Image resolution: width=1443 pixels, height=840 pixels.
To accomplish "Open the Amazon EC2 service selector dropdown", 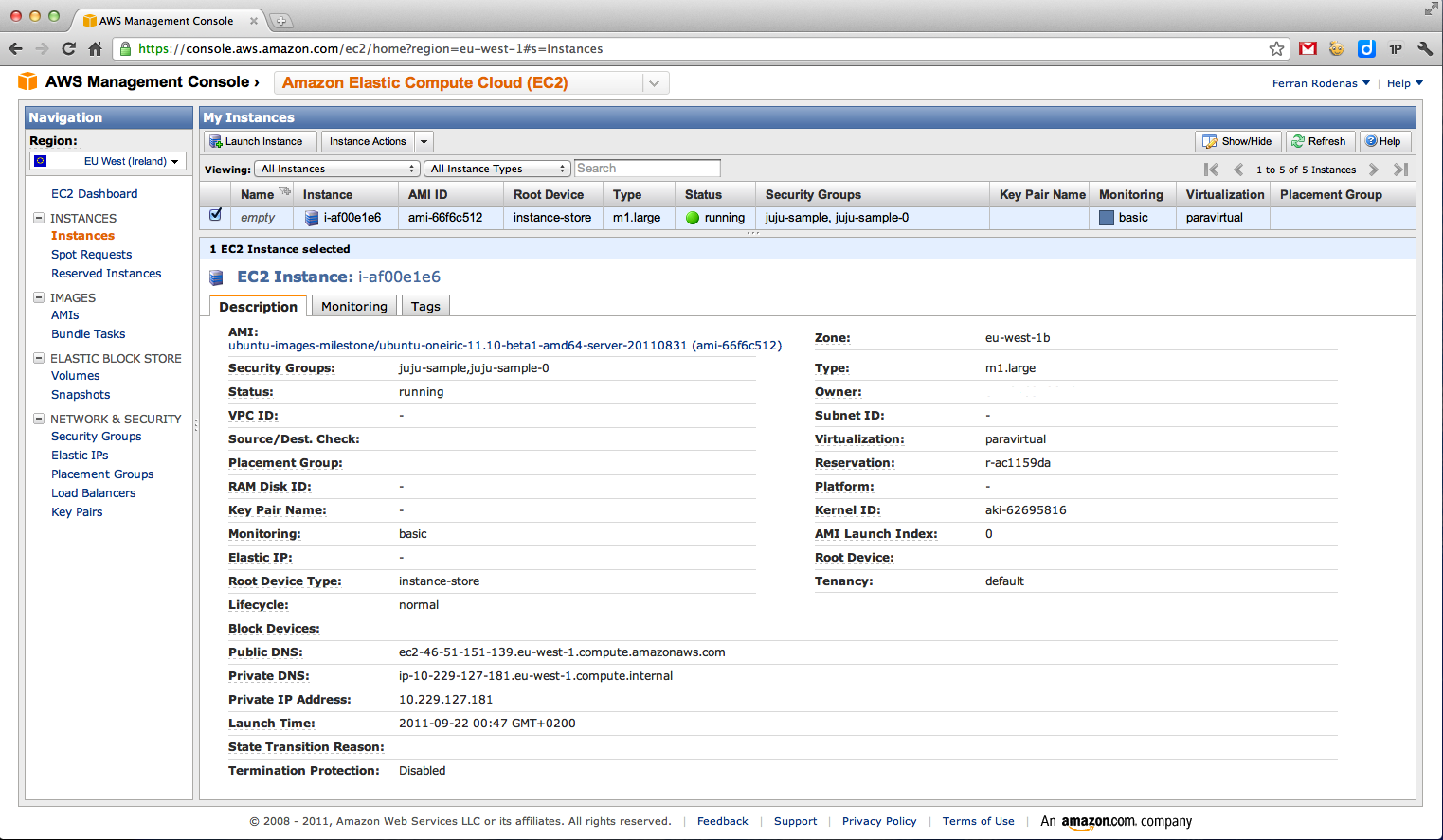I will click(655, 83).
